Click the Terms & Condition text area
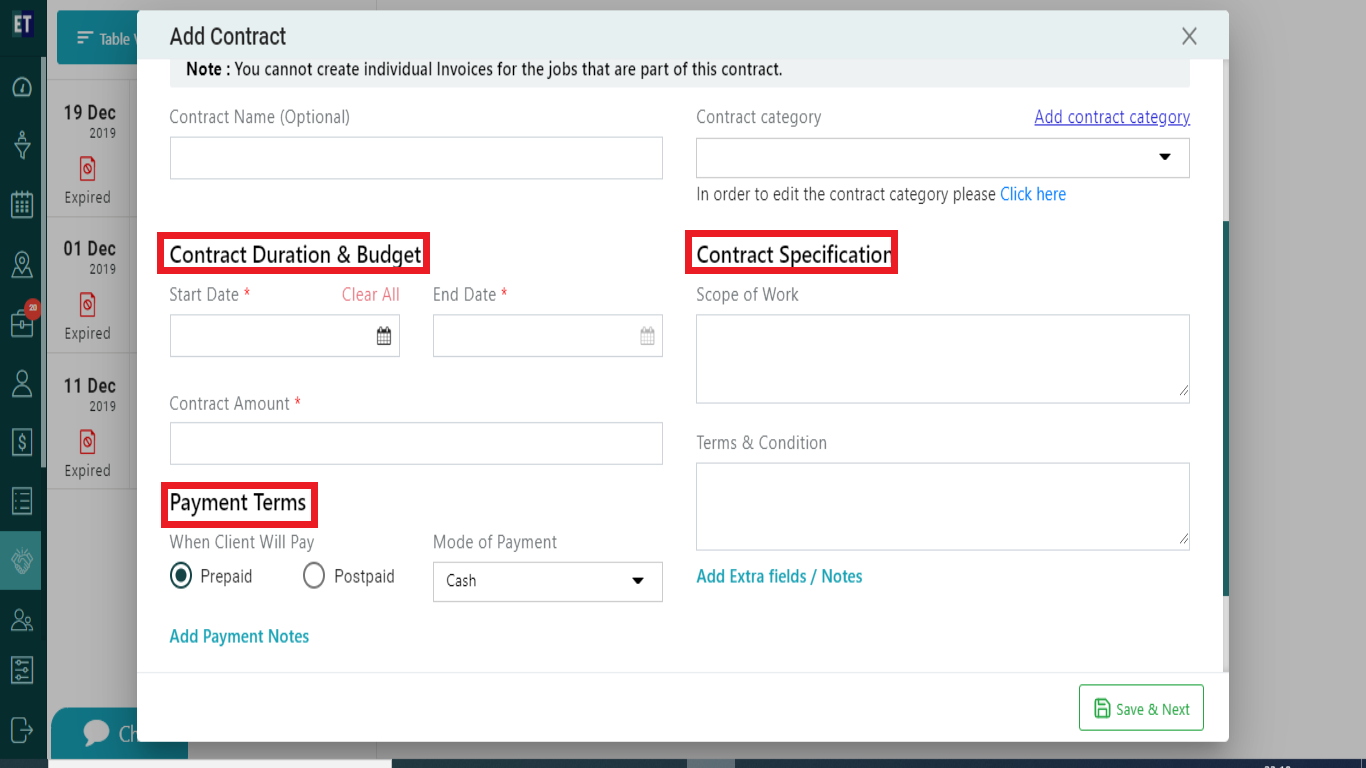Image resolution: width=1366 pixels, height=768 pixels. [943, 506]
